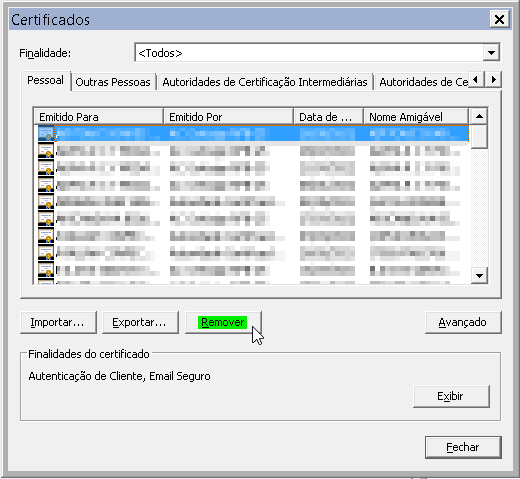
Task: Click the tab strip left scroll arrow
Action: point(476,80)
